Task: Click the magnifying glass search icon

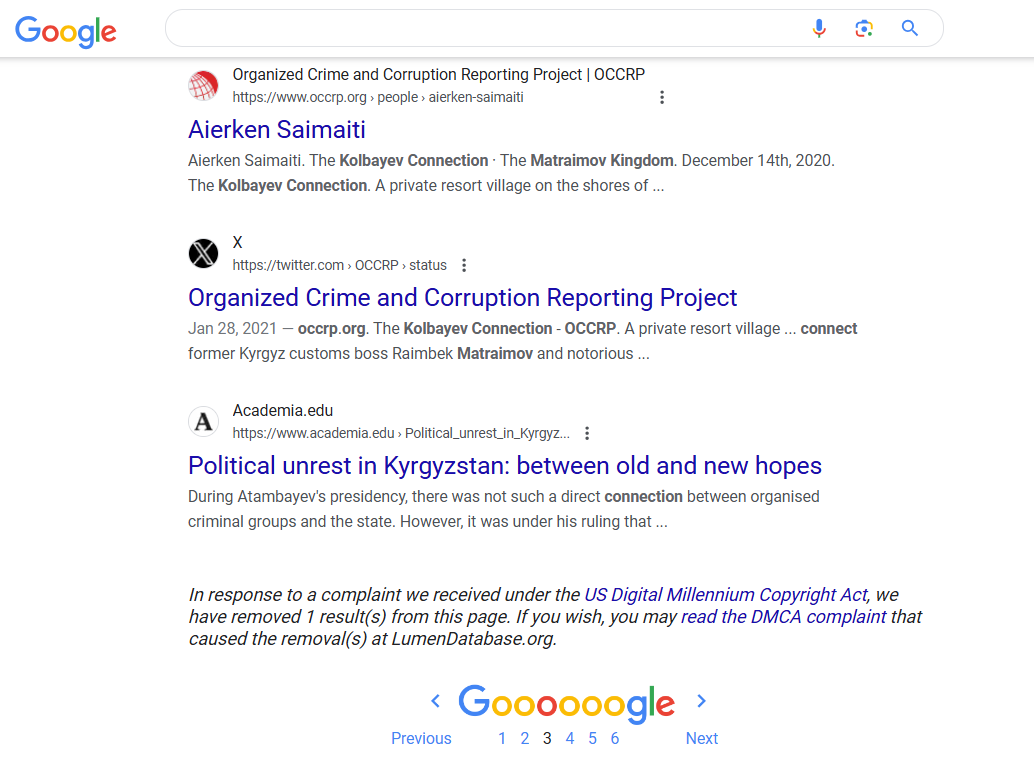Action: (x=909, y=28)
